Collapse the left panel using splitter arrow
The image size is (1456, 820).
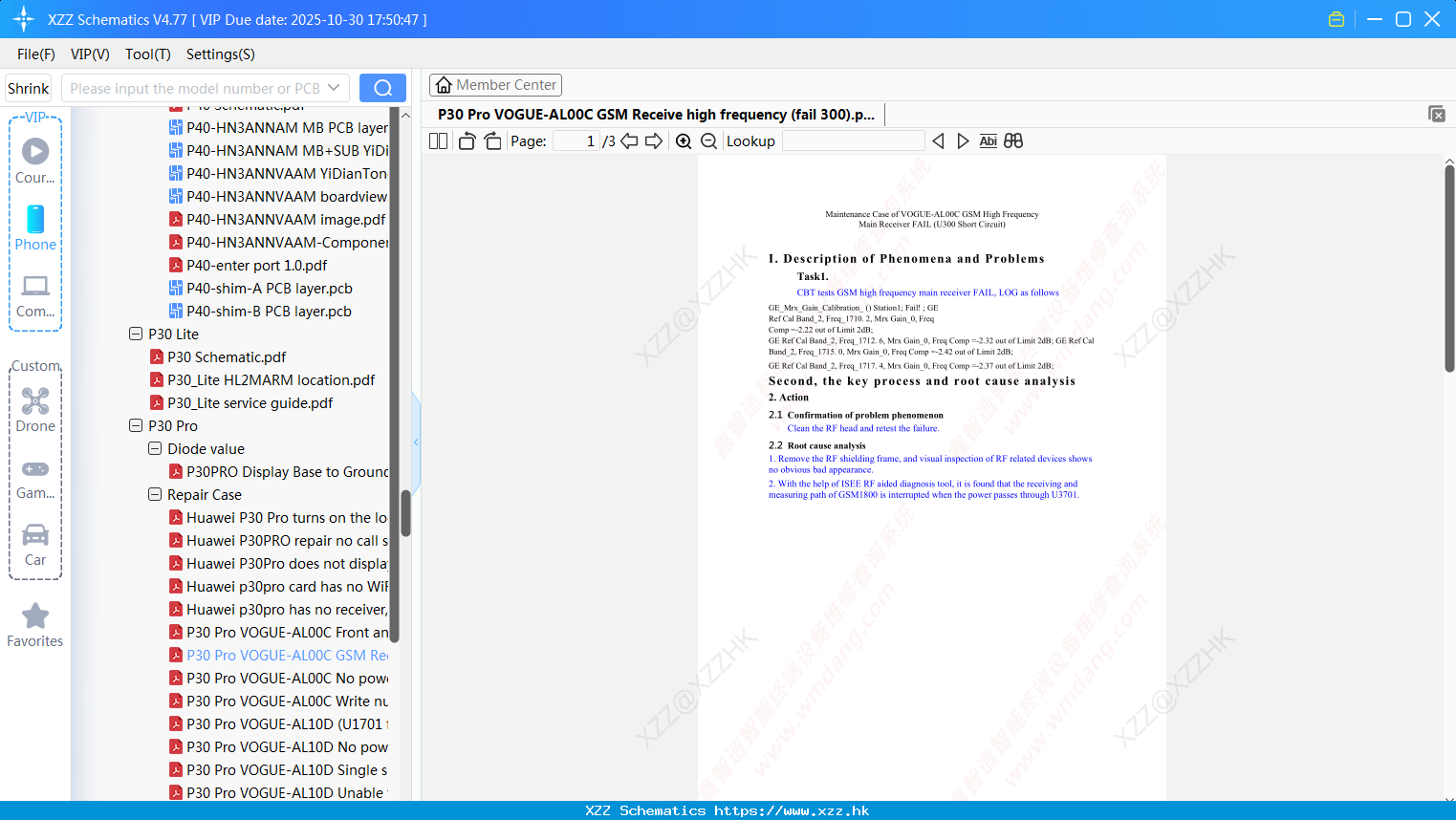click(416, 442)
